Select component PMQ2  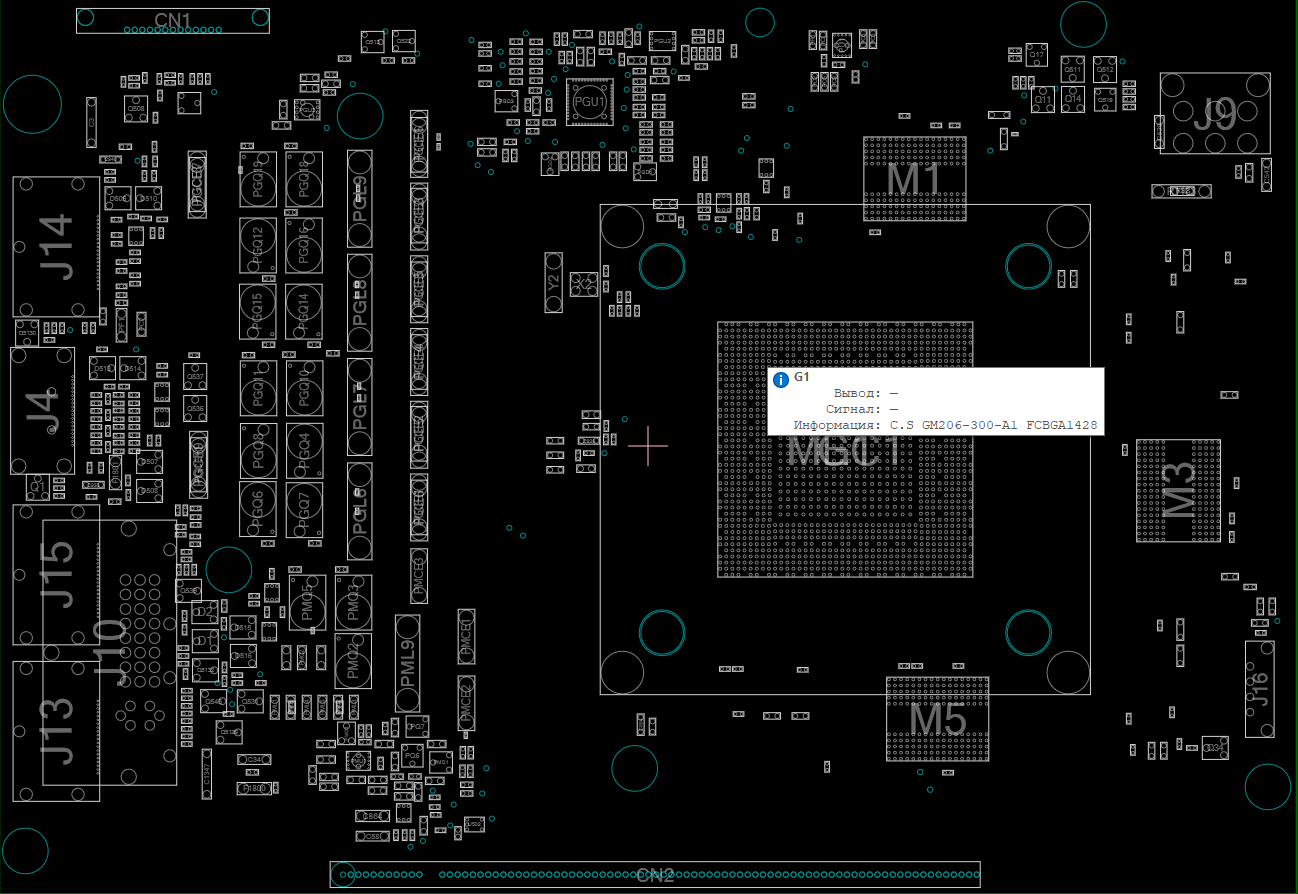coord(352,661)
